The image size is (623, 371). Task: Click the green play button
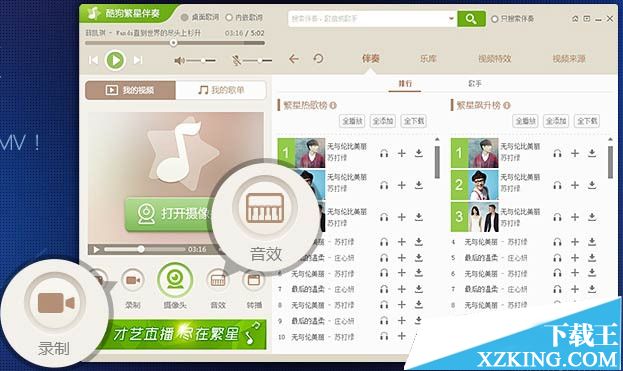[x=115, y=60]
